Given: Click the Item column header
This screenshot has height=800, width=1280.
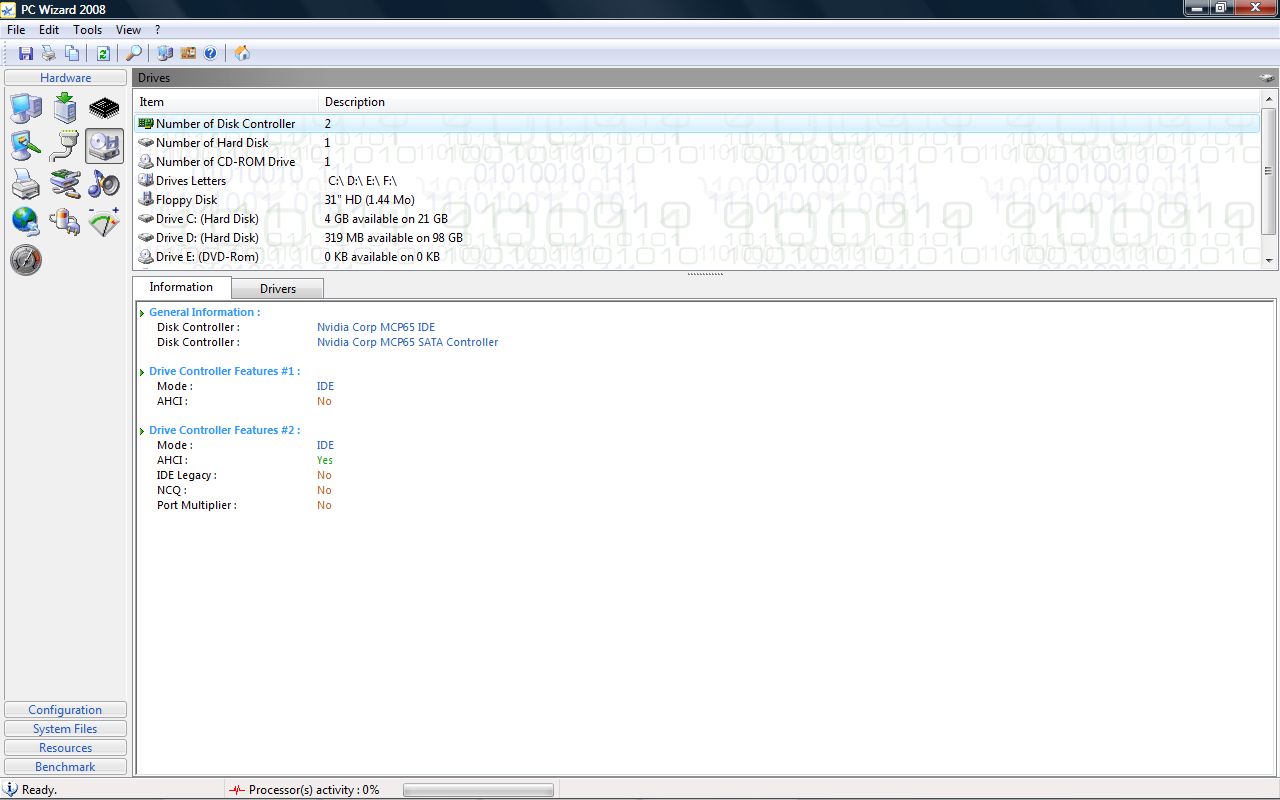Looking at the screenshot, I should (226, 102).
